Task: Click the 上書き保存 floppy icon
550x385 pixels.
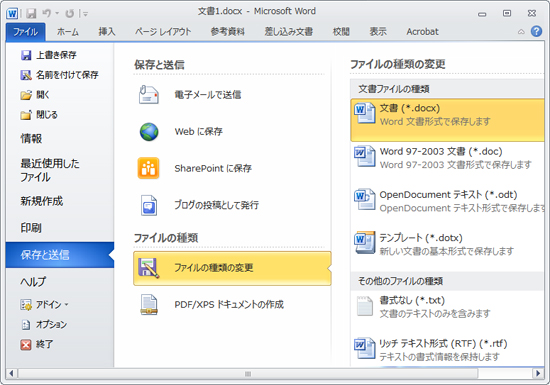Action: (x=26, y=55)
